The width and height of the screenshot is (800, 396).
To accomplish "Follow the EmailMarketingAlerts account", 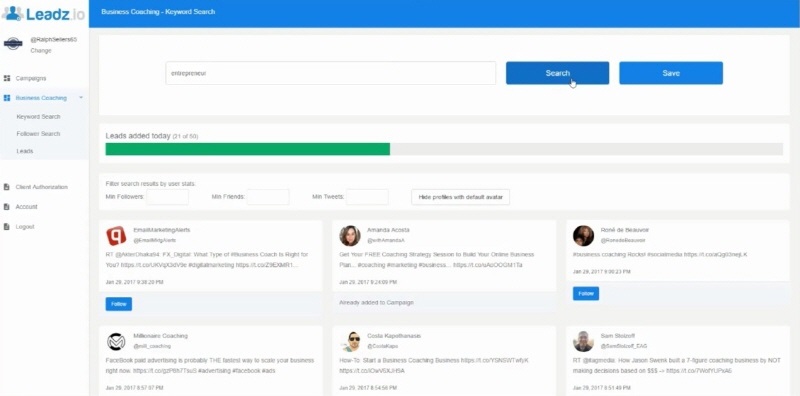I will (118, 304).
